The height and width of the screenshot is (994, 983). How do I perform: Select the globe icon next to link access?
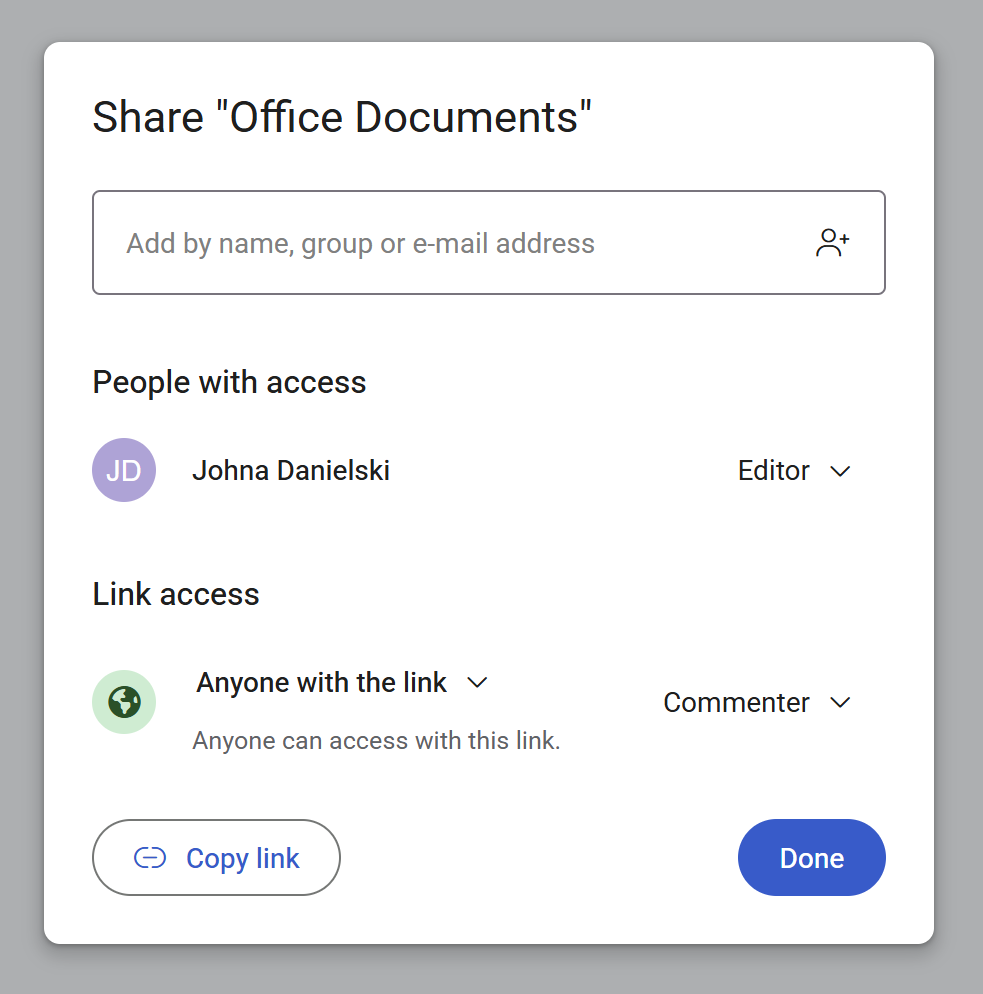124,702
